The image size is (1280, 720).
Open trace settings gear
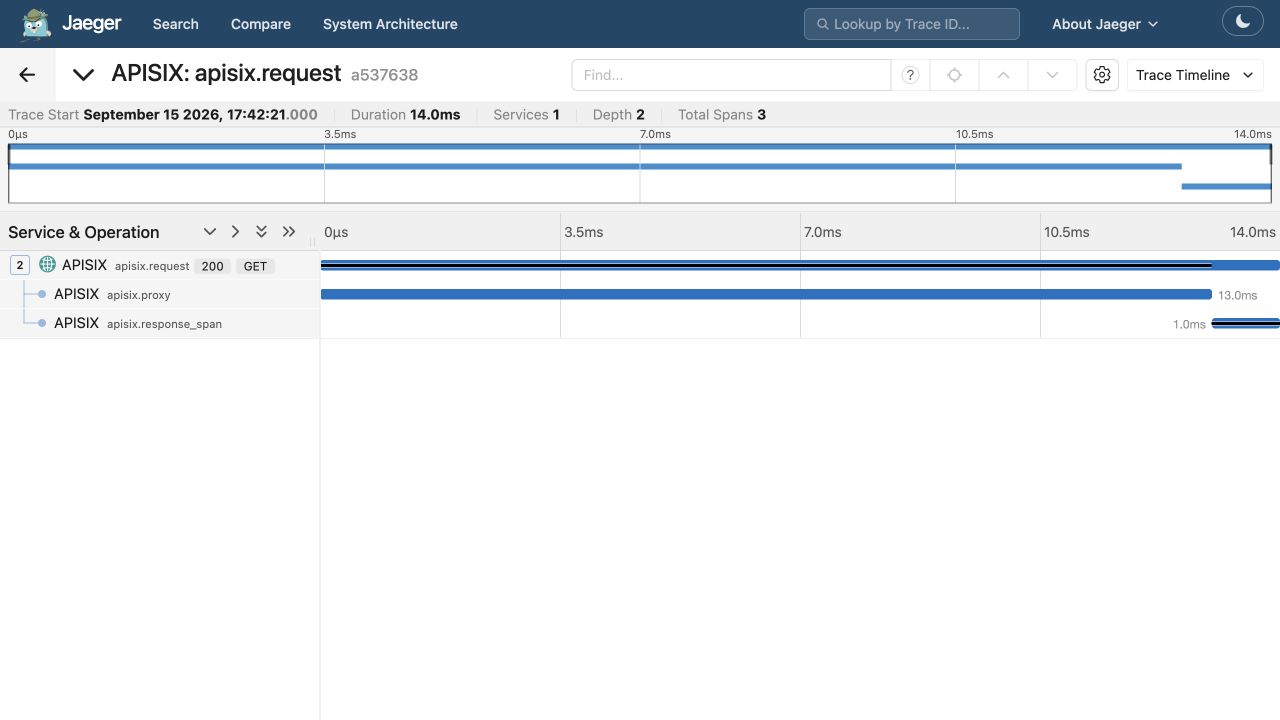(x=1102, y=75)
